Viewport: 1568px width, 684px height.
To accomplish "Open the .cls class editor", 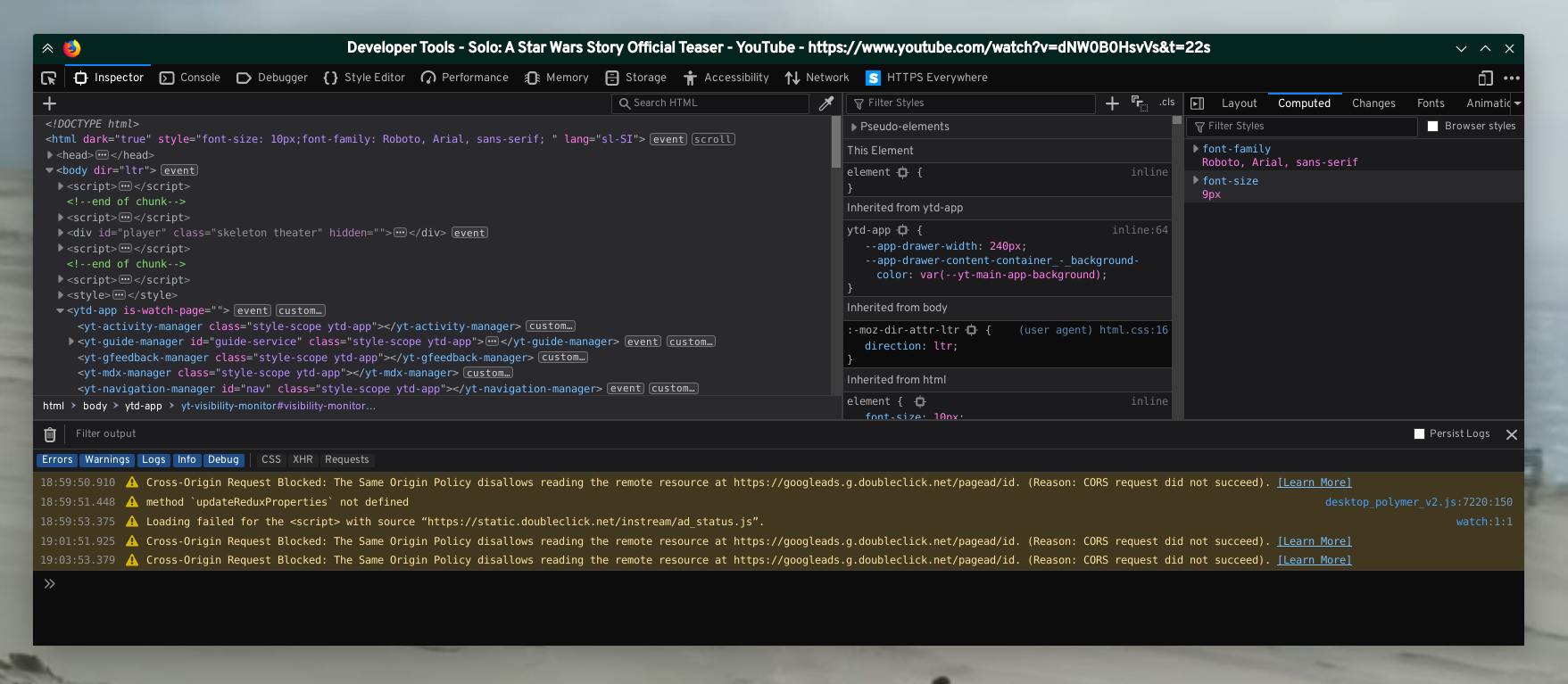I will [1167, 103].
